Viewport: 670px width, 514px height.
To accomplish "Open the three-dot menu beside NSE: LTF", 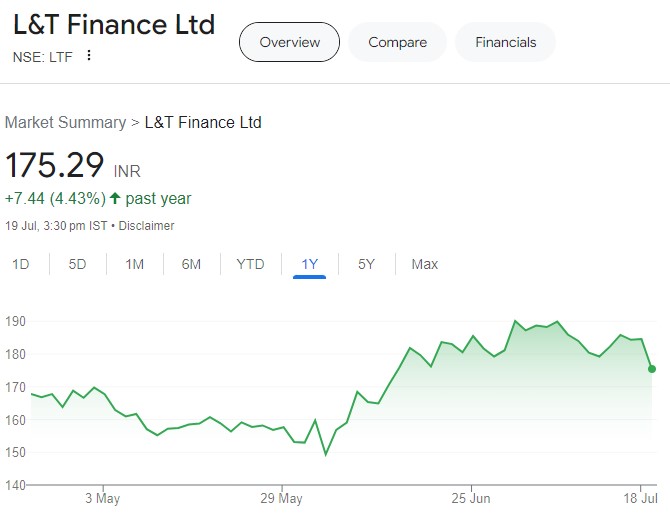I will click(x=89, y=55).
